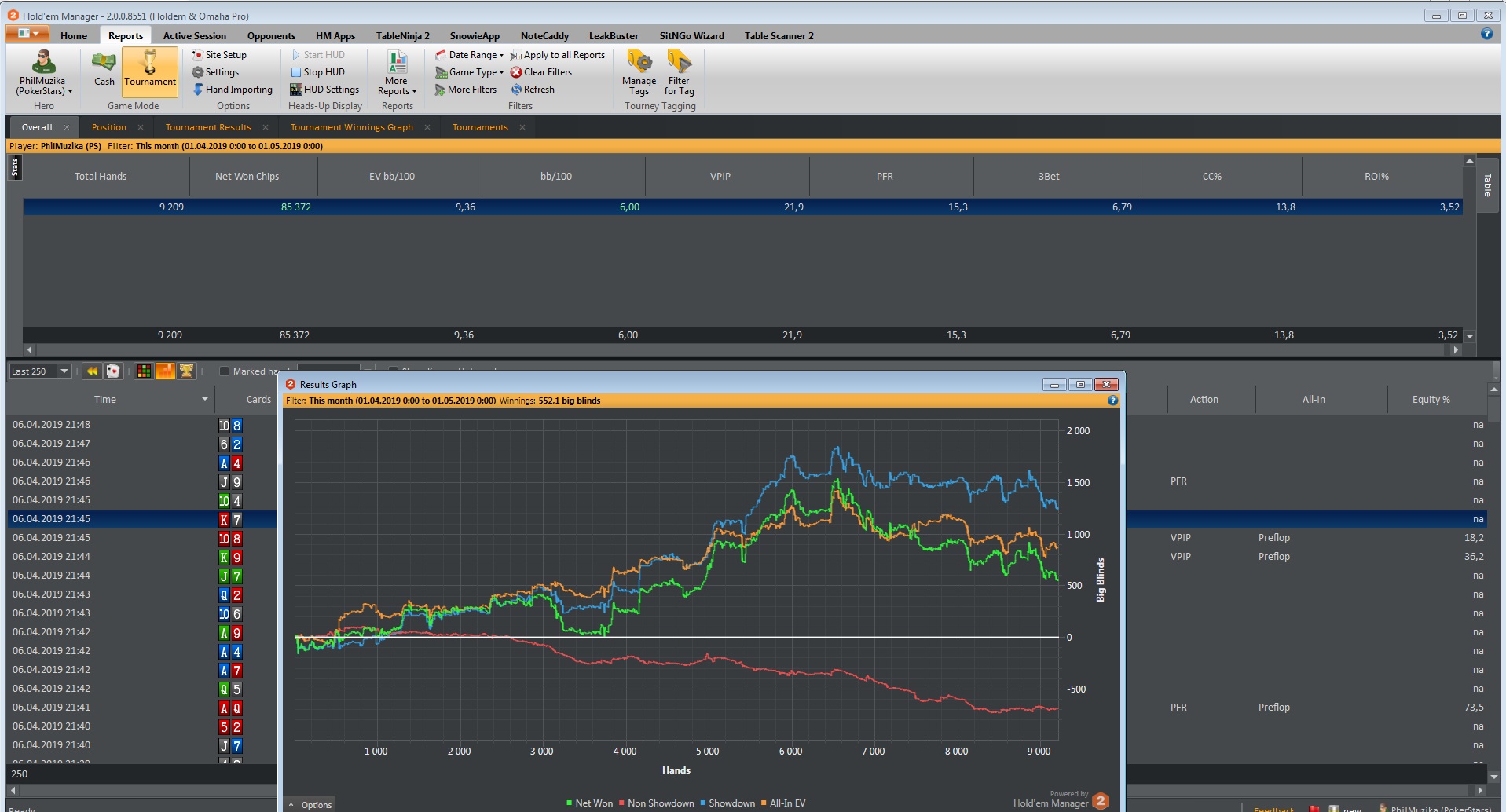Sort by the ROI% column header

coord(1376,177)
